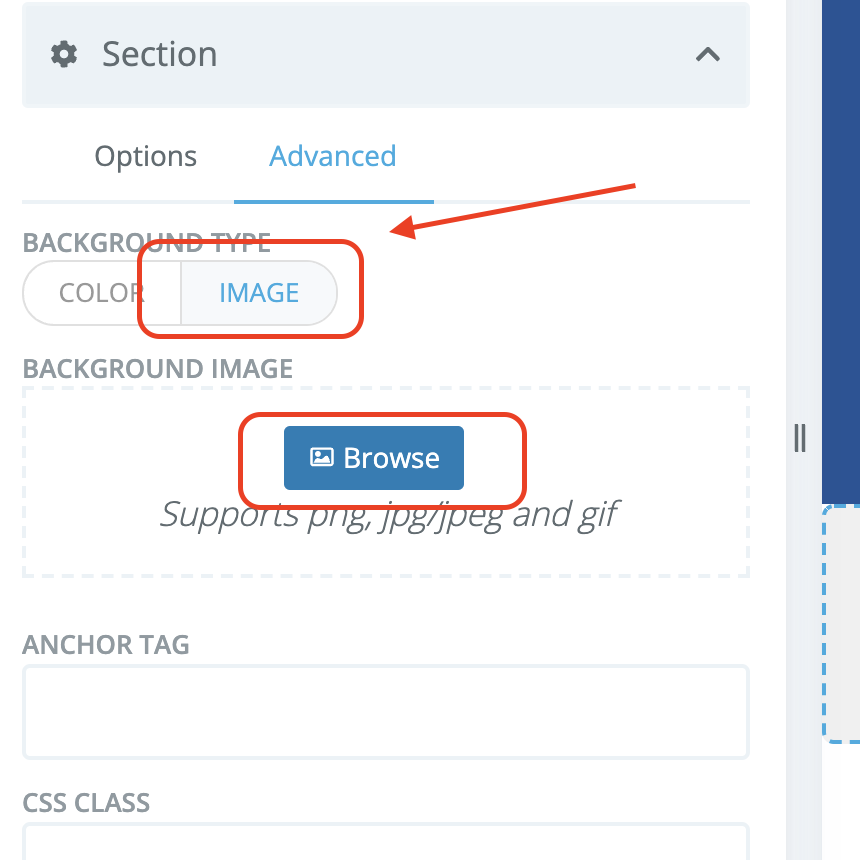Click the ANCHOR TAG label

(106, 644)
